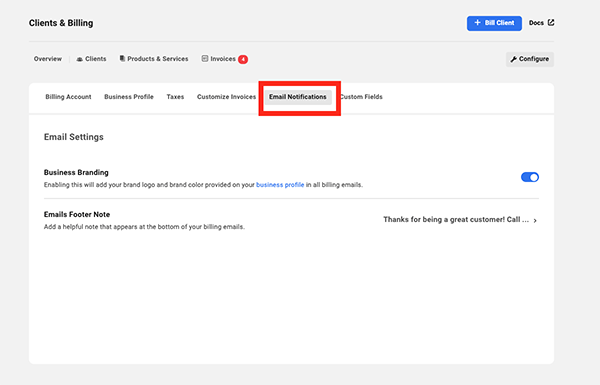Click the Business Branding label
600x385 pixels.
click(76, 173)
